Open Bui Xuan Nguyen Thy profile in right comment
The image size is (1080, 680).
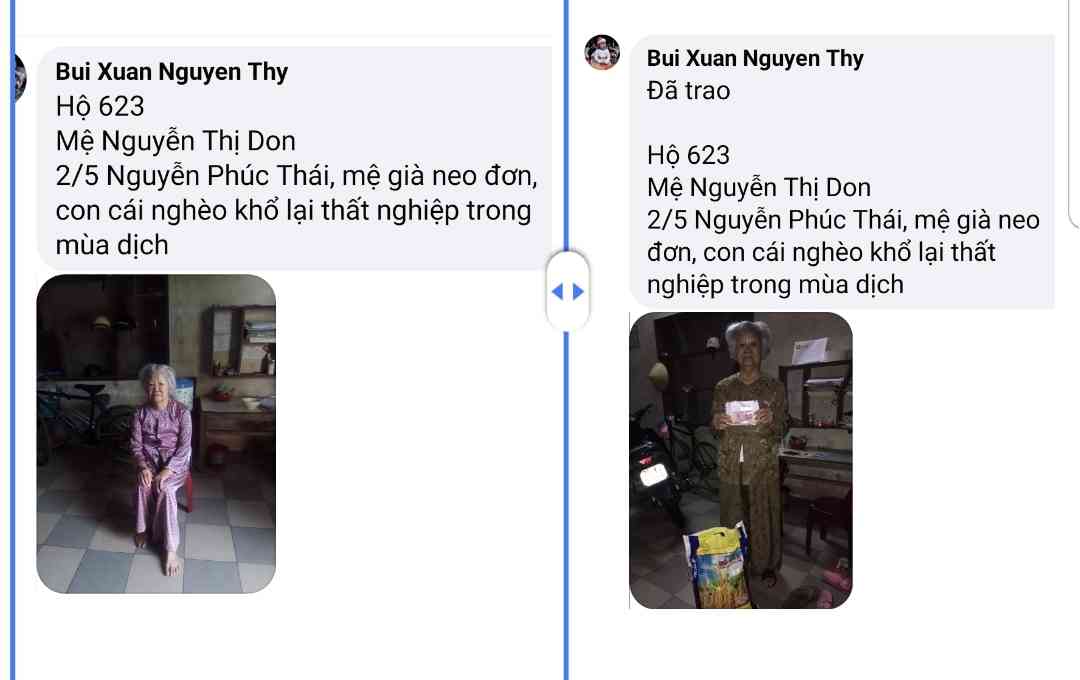click(755, 59)
